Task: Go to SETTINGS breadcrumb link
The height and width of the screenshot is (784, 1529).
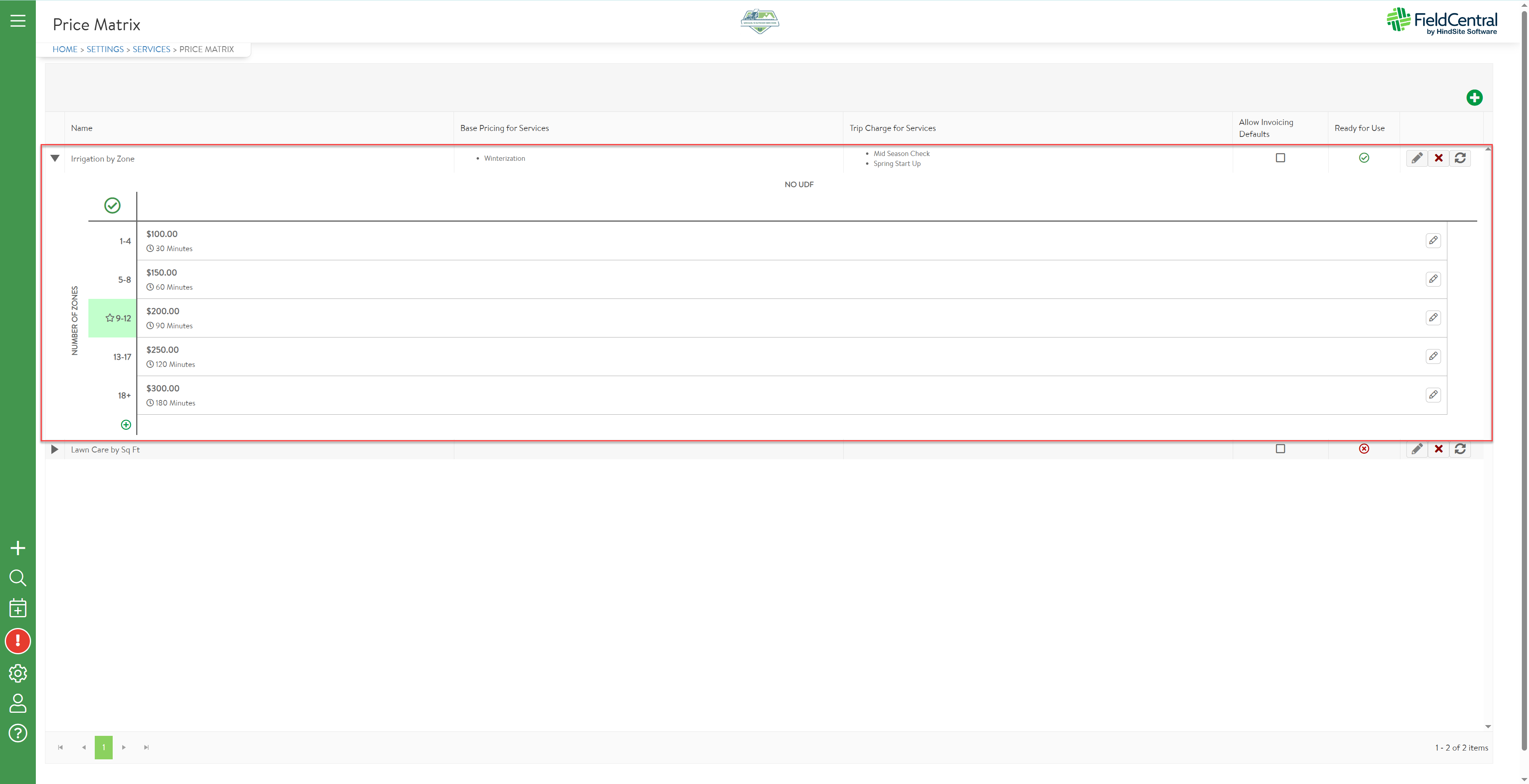Action: [x=105, y=49]
